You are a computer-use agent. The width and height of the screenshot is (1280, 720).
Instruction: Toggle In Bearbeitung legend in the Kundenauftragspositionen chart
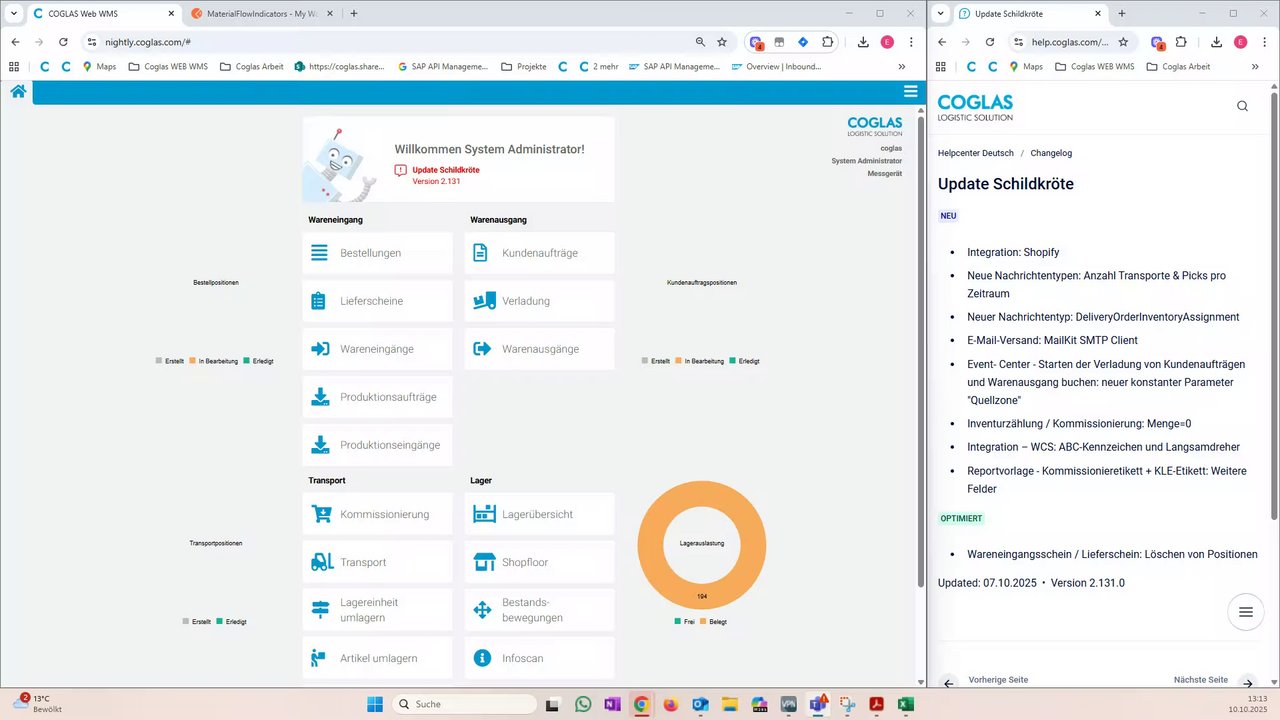[x=700, y=360]
